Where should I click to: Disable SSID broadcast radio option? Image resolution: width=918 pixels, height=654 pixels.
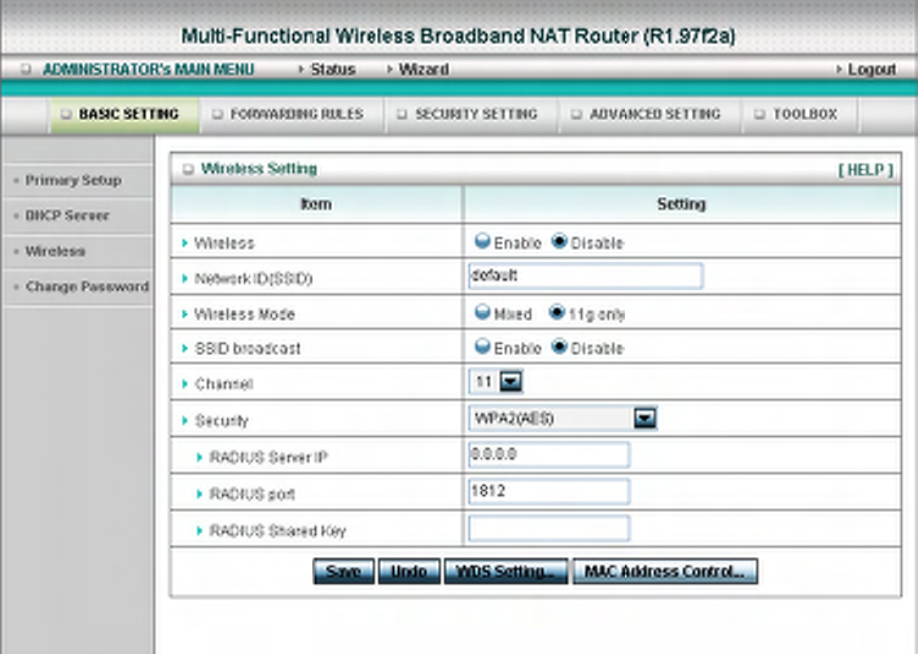coord(559,347)
